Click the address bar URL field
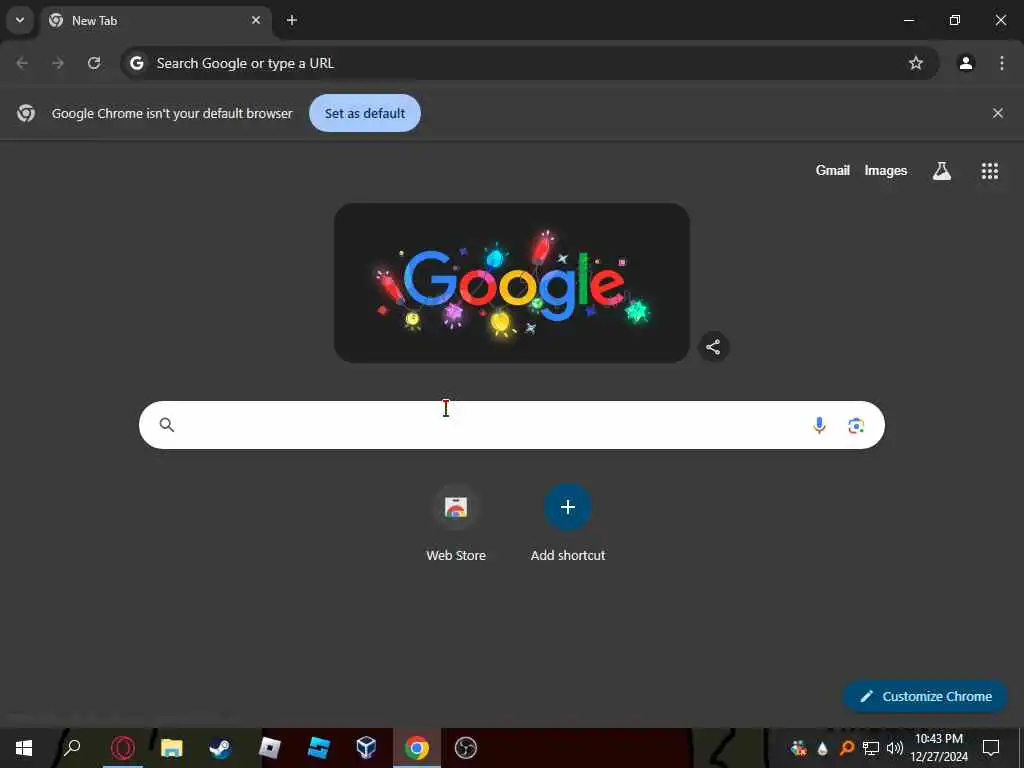1024x768 pixels. (x=529, y=63)
